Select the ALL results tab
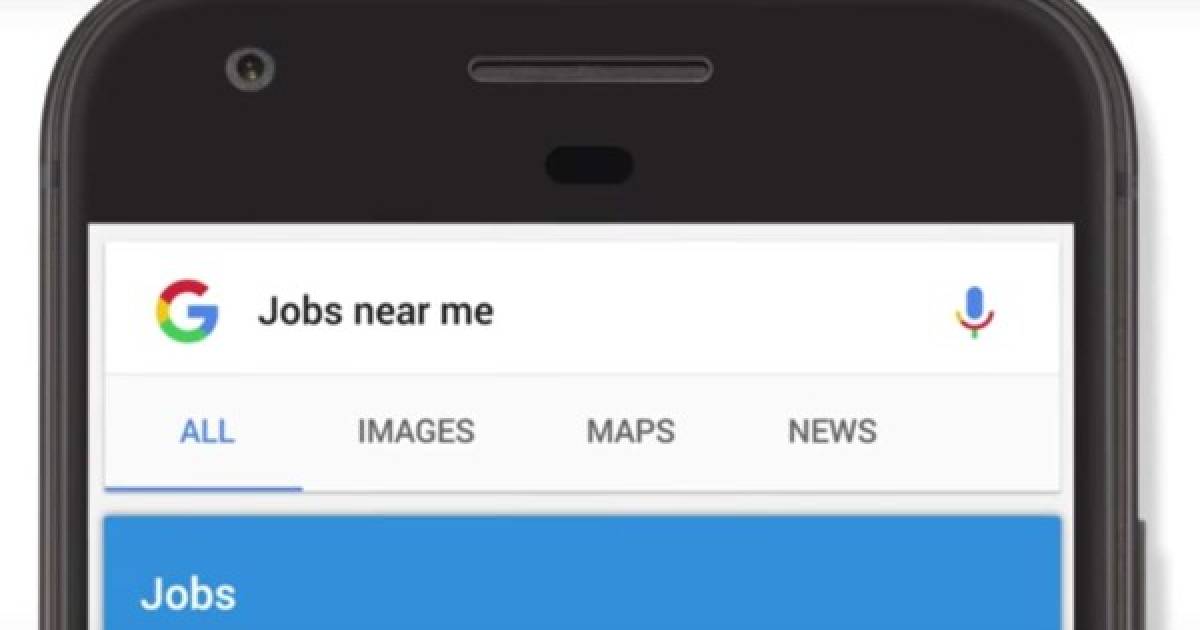This screenshot has width=1200, height=630. [x=207, y=432]
